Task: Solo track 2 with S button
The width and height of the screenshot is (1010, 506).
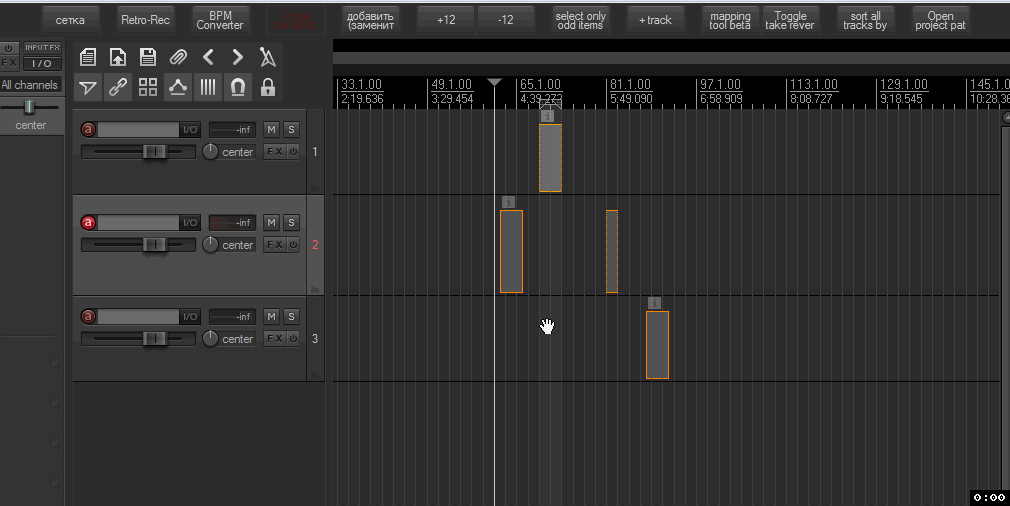Action: 291,222
